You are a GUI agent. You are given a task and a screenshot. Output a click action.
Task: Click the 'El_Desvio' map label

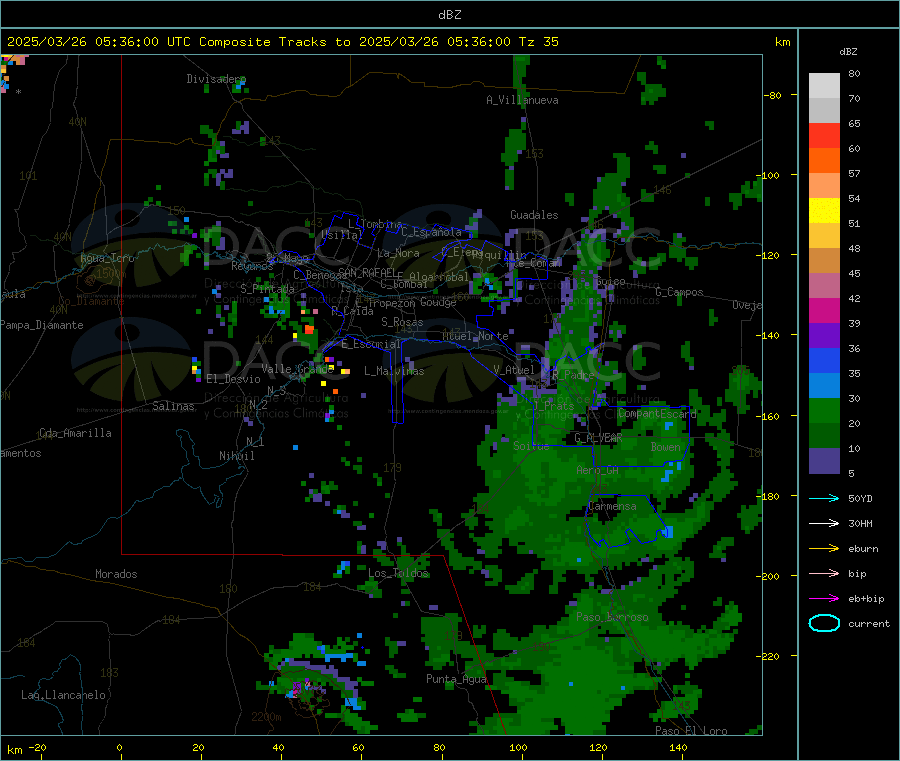click(x=233, y=379)
